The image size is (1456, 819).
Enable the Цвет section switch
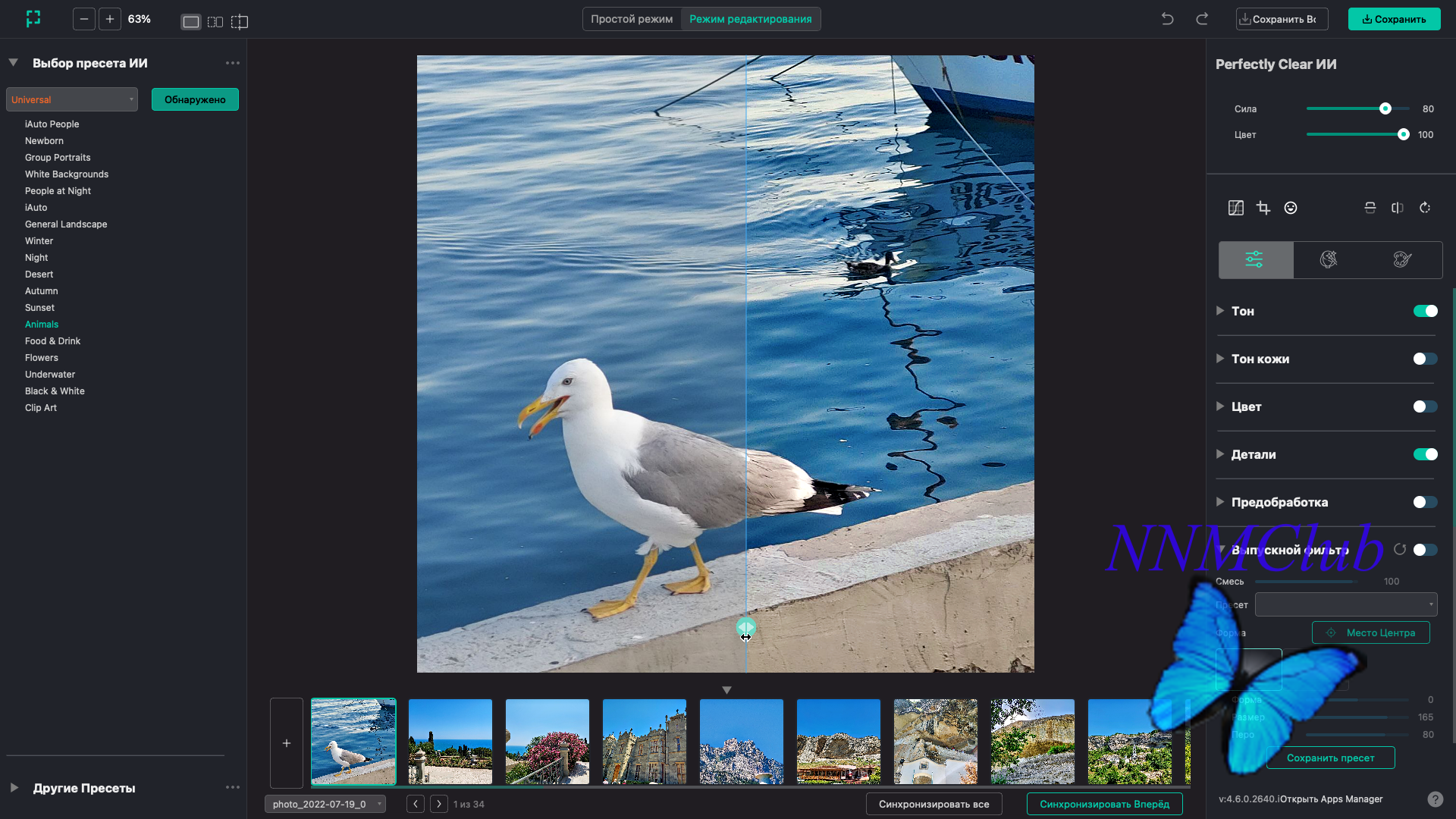[1426, 406]
